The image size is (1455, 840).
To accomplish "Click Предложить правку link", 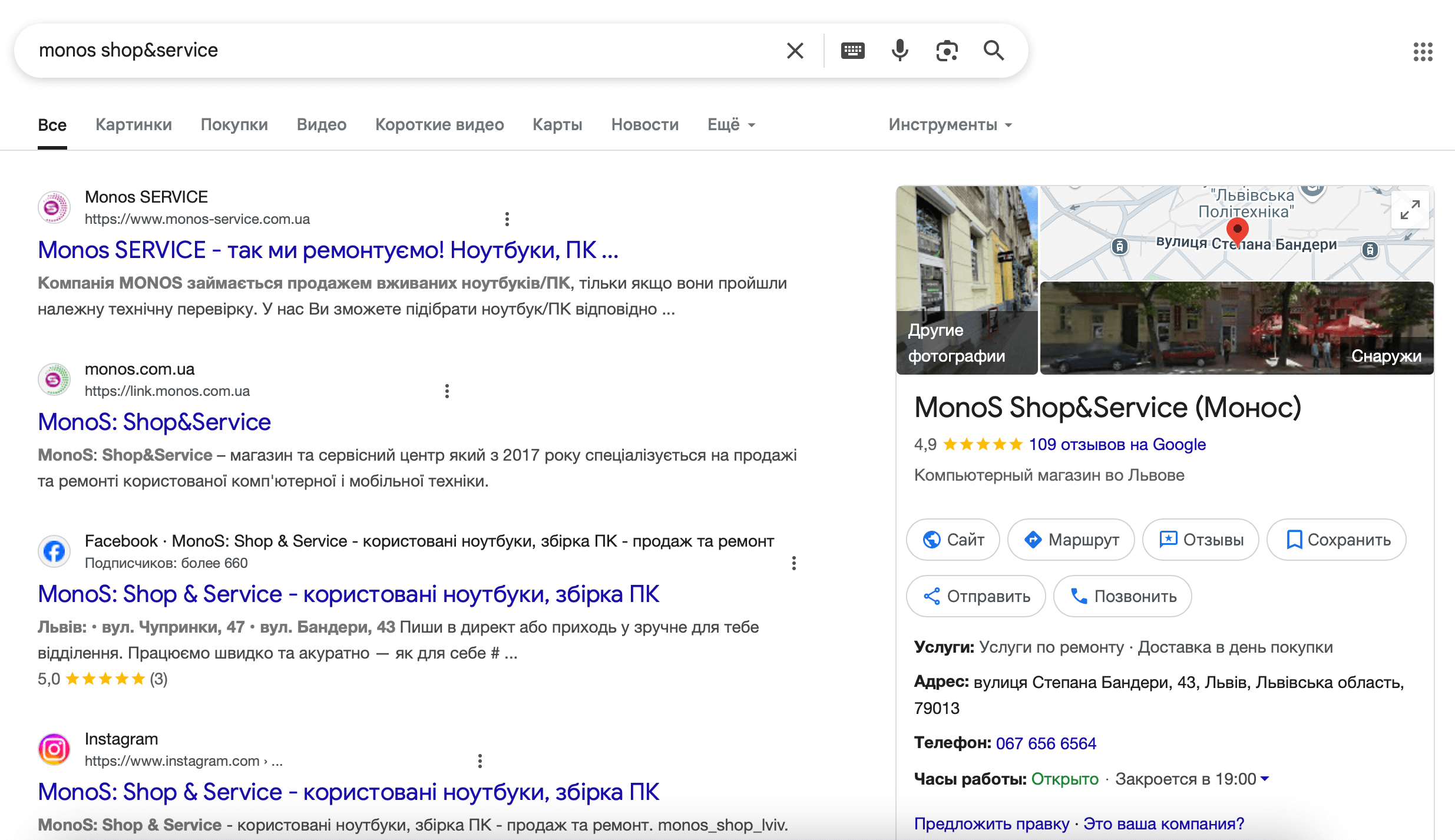I will pyautogui.click(x=991, y=824).
